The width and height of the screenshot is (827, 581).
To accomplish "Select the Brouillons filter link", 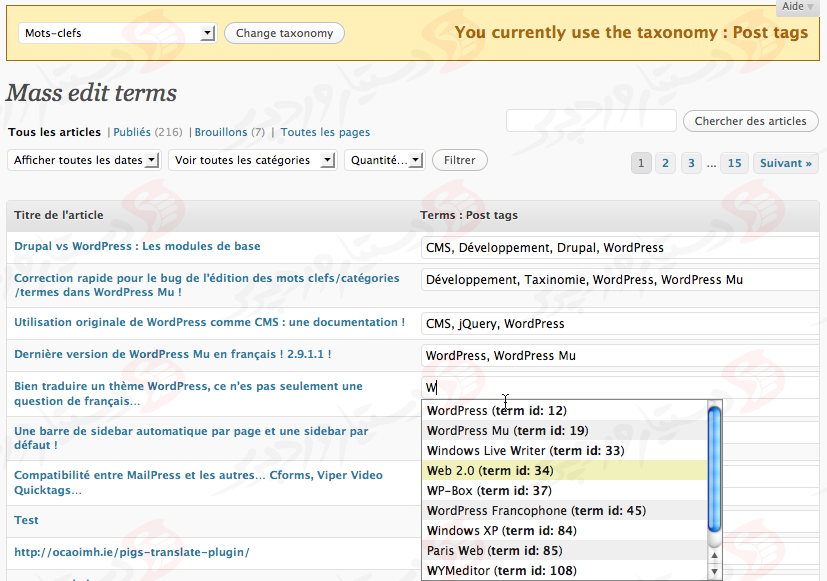I will coord(216,132).
